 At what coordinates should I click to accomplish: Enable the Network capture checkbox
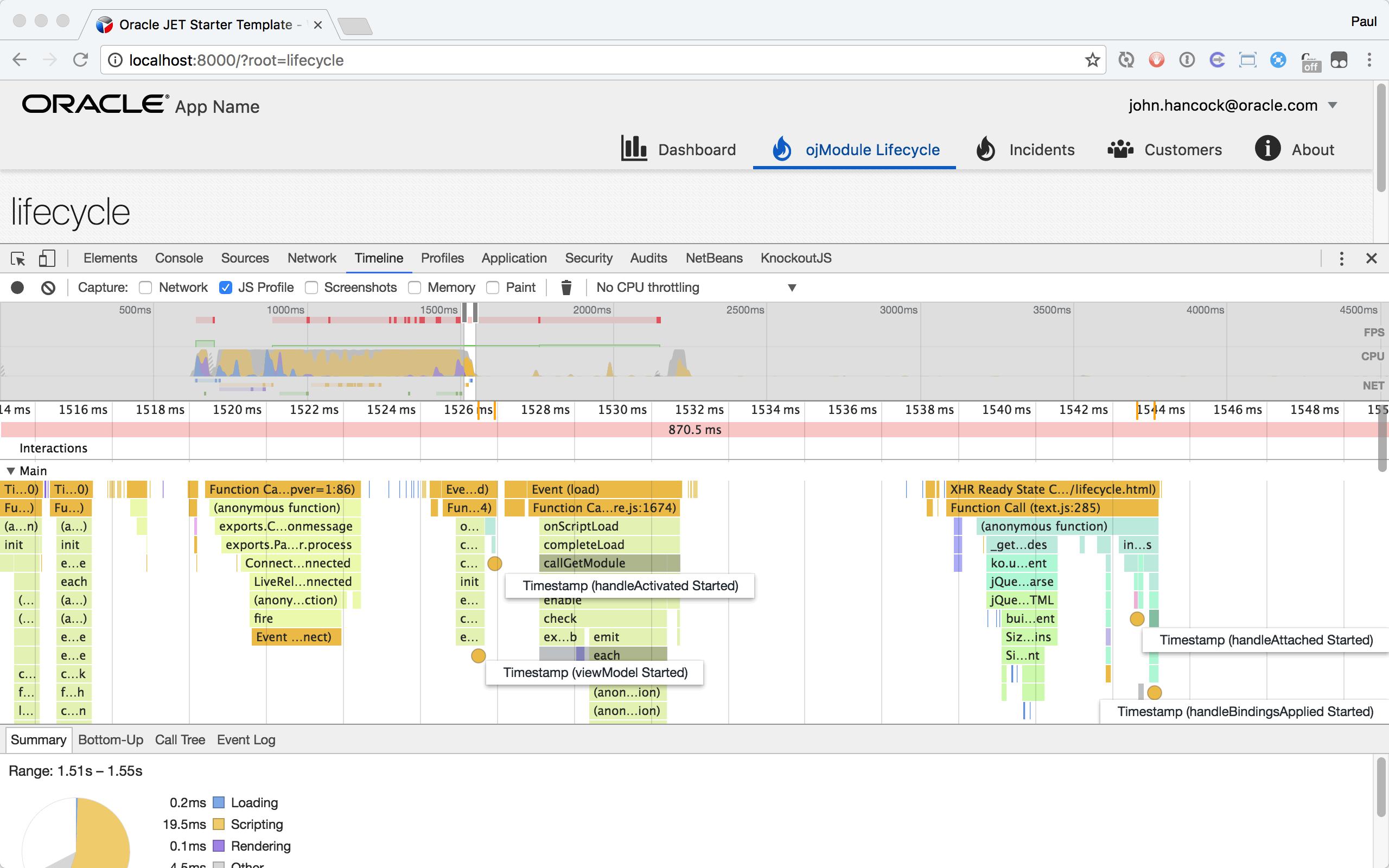click(x=146, y=287)
